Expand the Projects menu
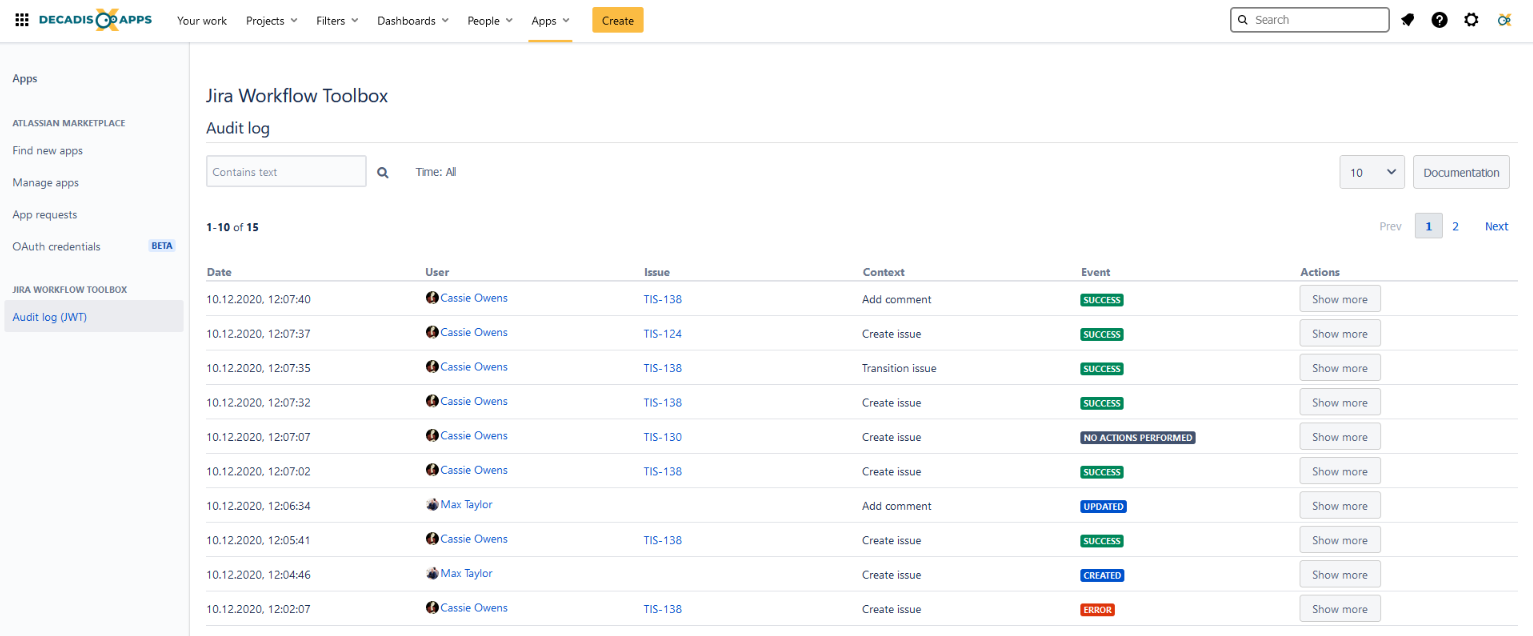The image size is (1533, 636). pyautogui.click(x=272, y=20)
